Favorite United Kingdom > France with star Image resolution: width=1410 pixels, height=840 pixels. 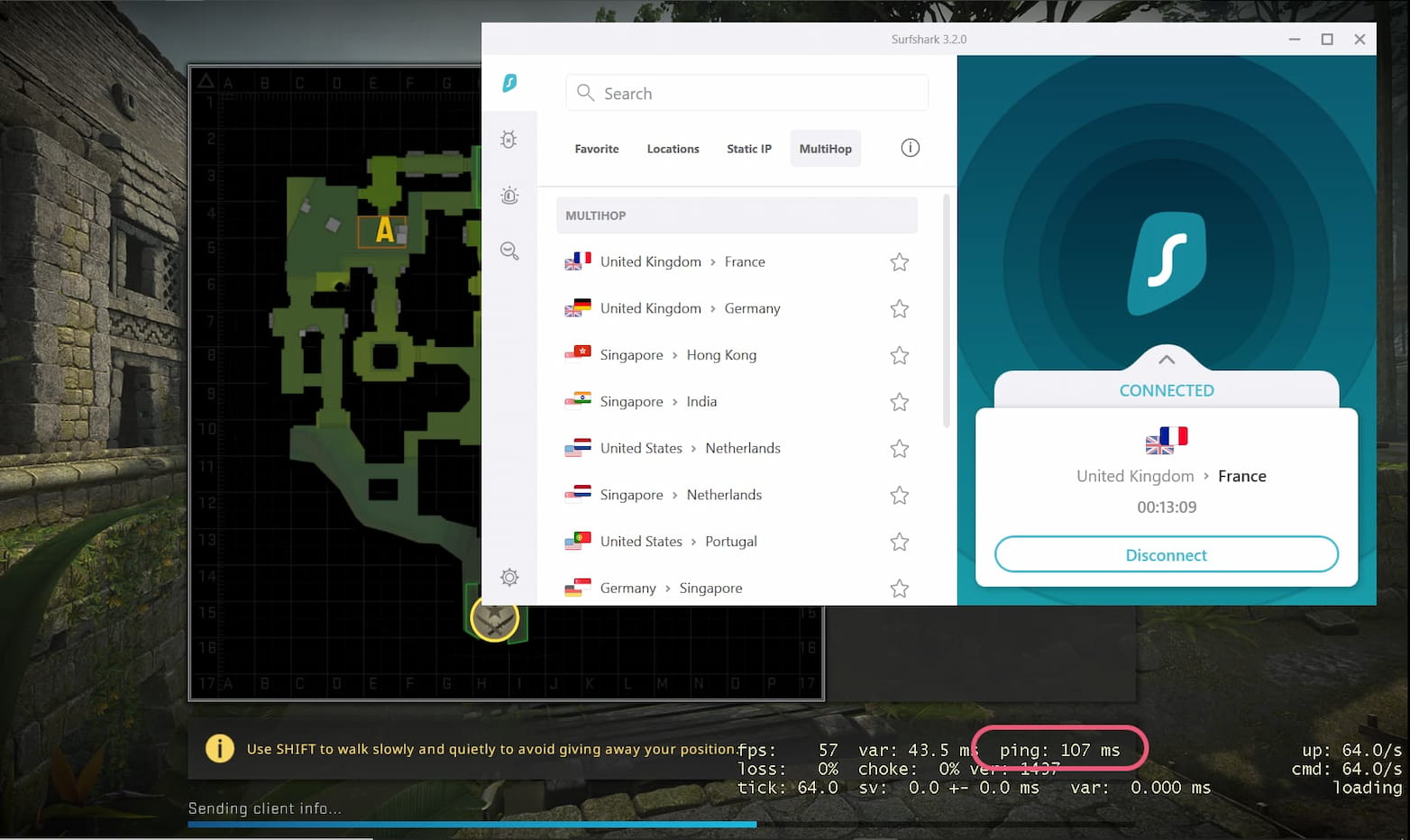900,262
